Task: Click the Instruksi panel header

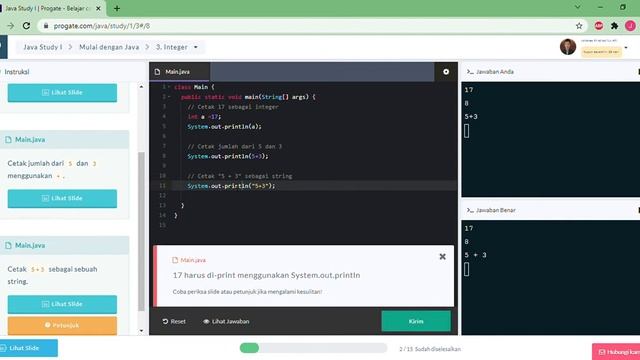Action: click(x=16, y=71)
